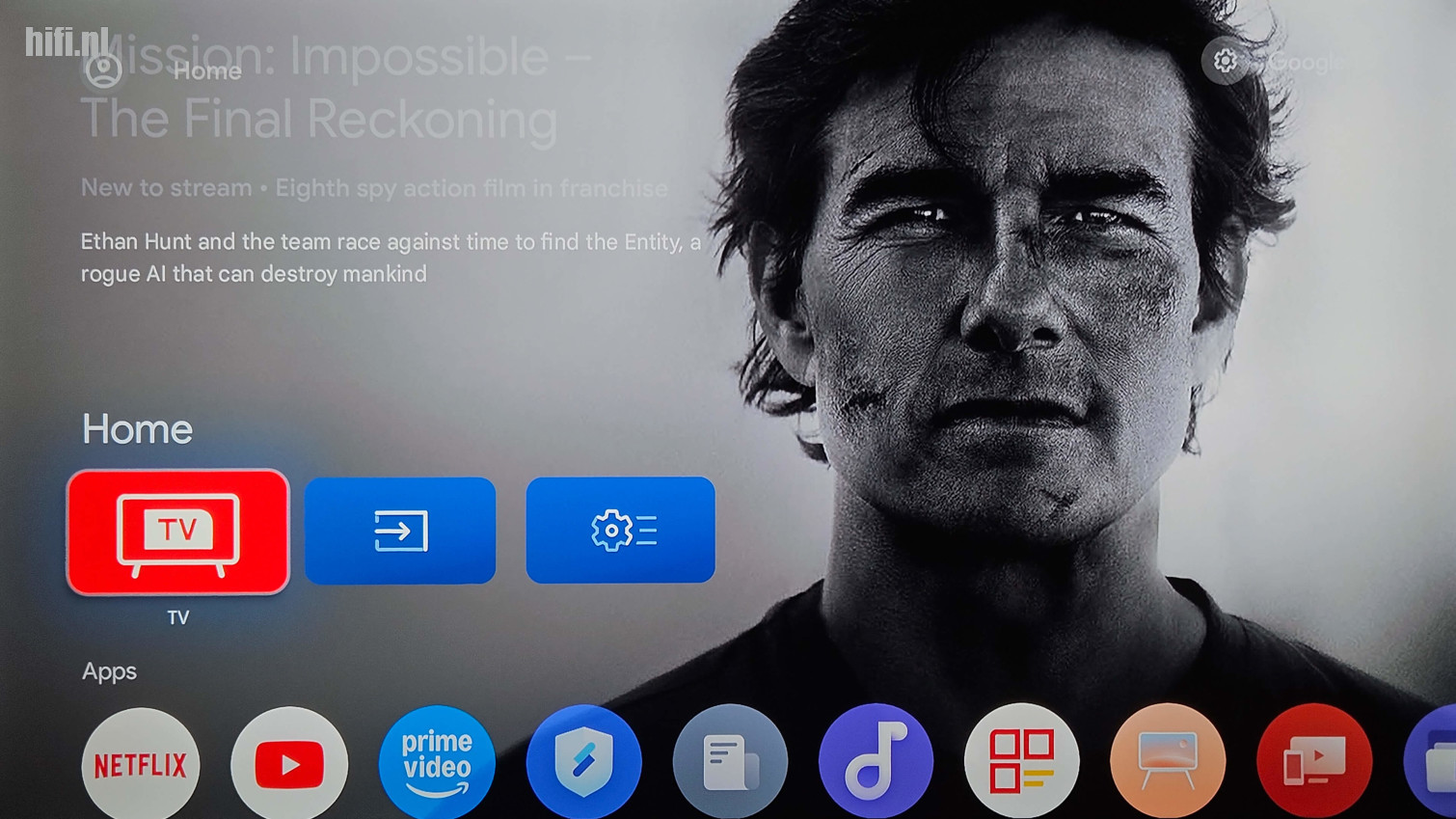1456x819 pixels.
Task: Open the red screen-sharing devices app
Action: click(1314, 762)
